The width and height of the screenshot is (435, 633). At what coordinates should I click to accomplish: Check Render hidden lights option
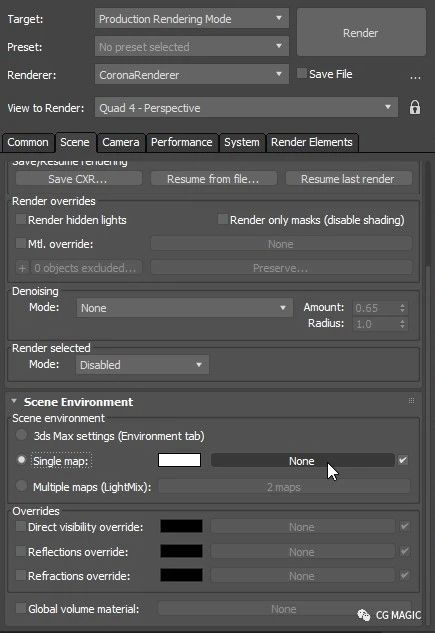coord(21,219)
